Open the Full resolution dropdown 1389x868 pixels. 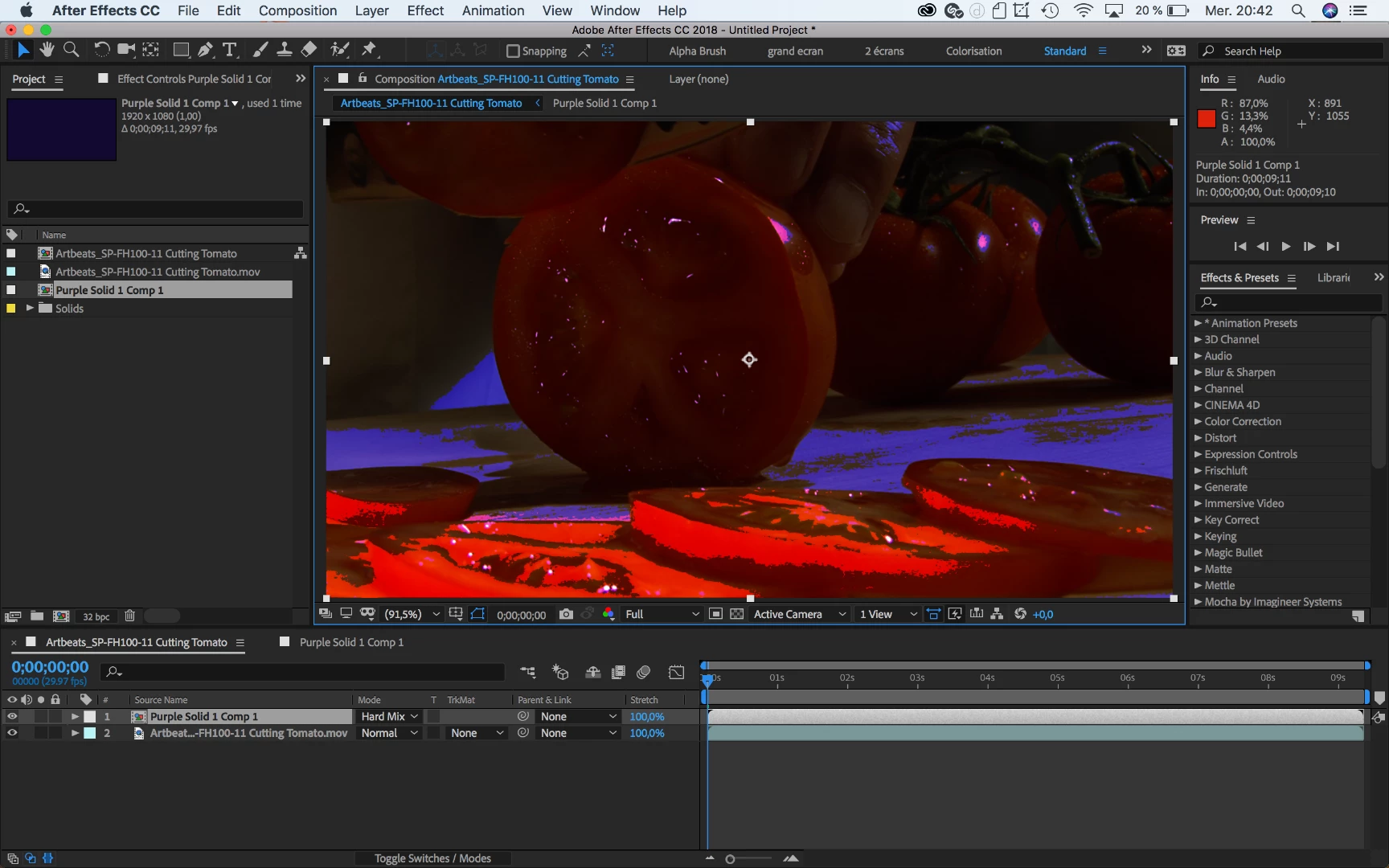tap(662, 614)
